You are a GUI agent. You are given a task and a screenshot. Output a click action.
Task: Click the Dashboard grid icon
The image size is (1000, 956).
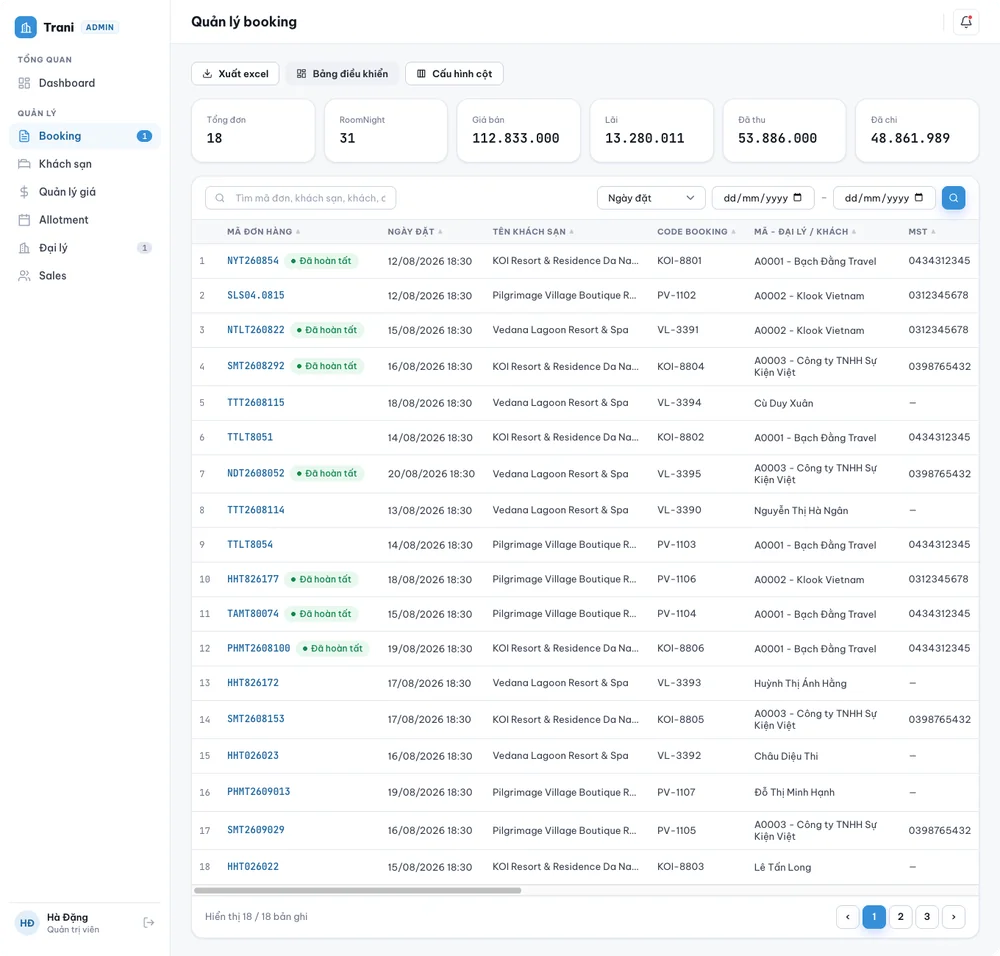24,83
